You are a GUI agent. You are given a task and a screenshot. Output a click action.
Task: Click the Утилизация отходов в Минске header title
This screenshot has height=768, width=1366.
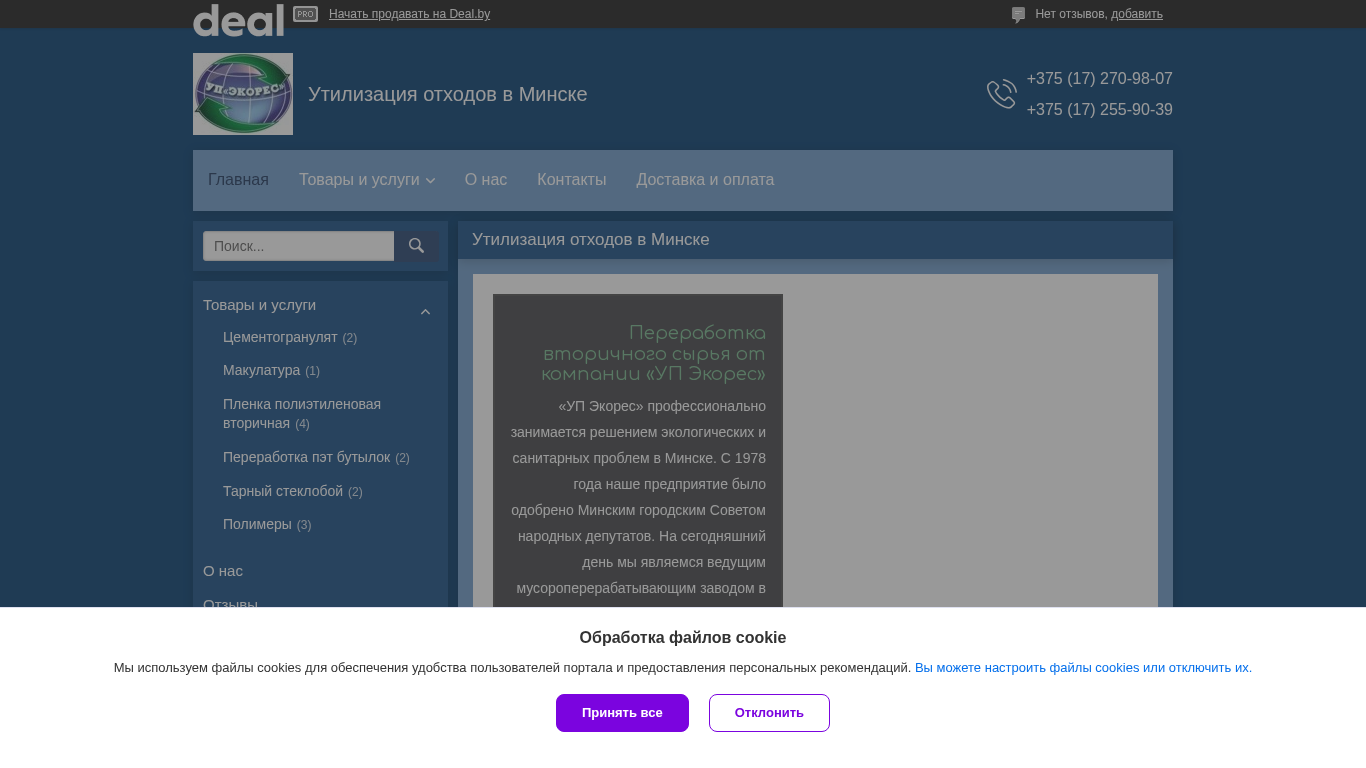click(x=448, y=94)
